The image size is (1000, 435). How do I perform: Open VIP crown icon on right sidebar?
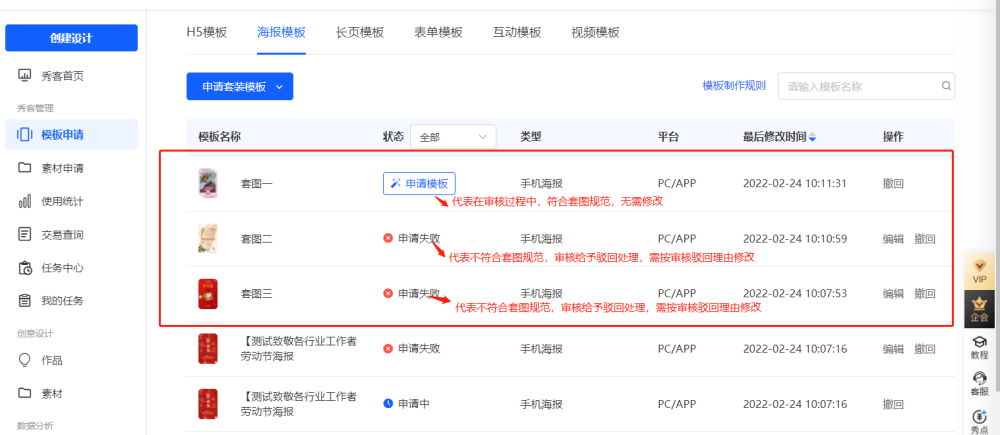point(979,270)
